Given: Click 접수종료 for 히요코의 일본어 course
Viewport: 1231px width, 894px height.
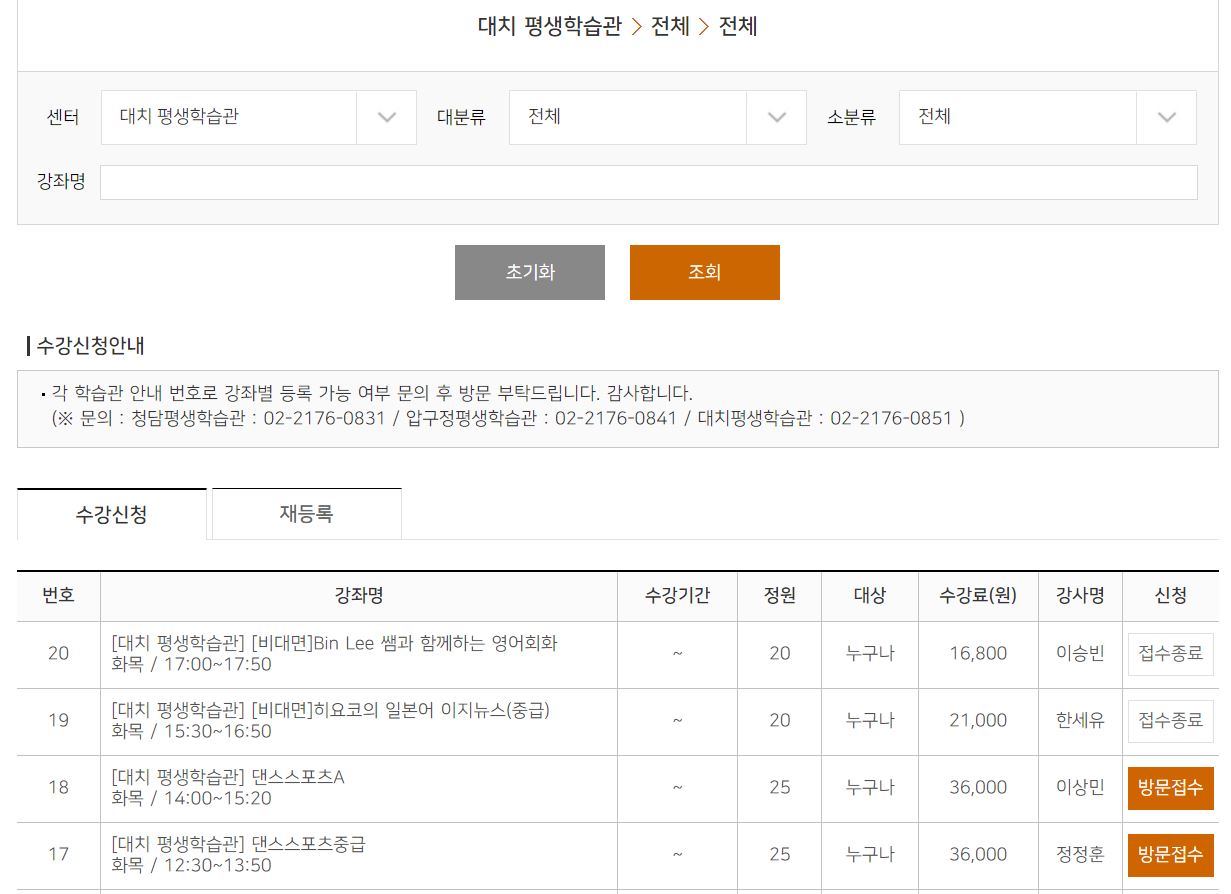Looking at the screenshot, I should 1170,721.
